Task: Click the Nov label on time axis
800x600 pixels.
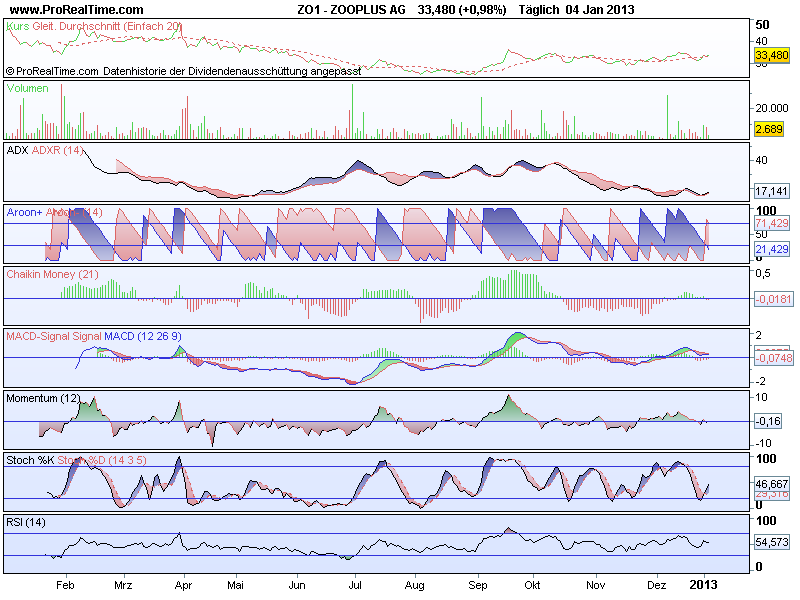Action: (595, 585)
